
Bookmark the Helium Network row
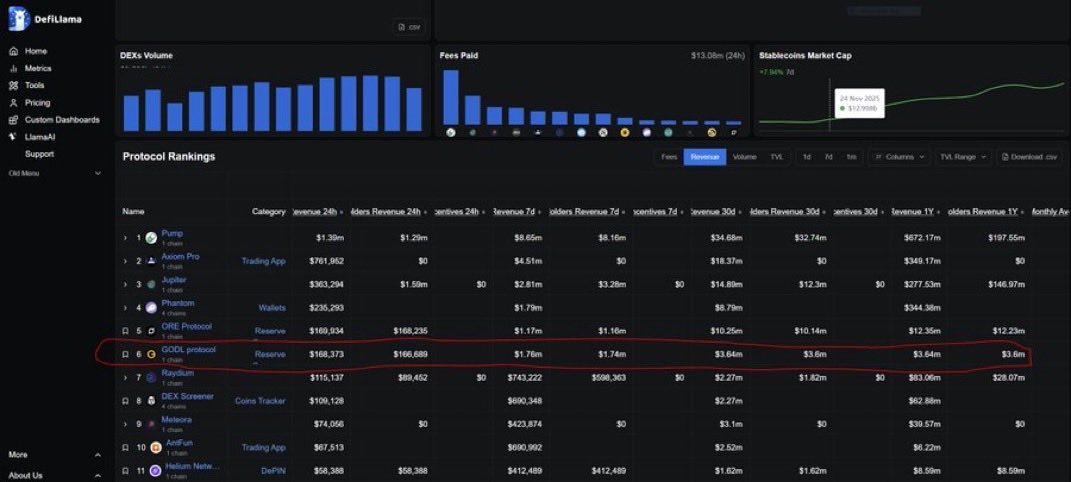pyautogui.click(x=125, y=471)
